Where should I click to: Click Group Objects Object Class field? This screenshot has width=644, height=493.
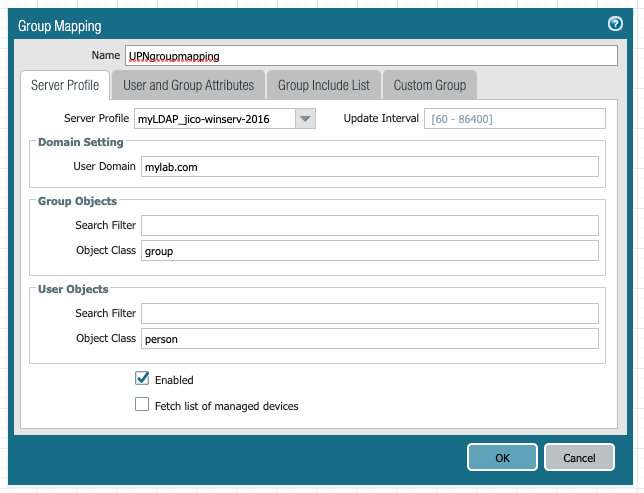(x=370, y=251)
